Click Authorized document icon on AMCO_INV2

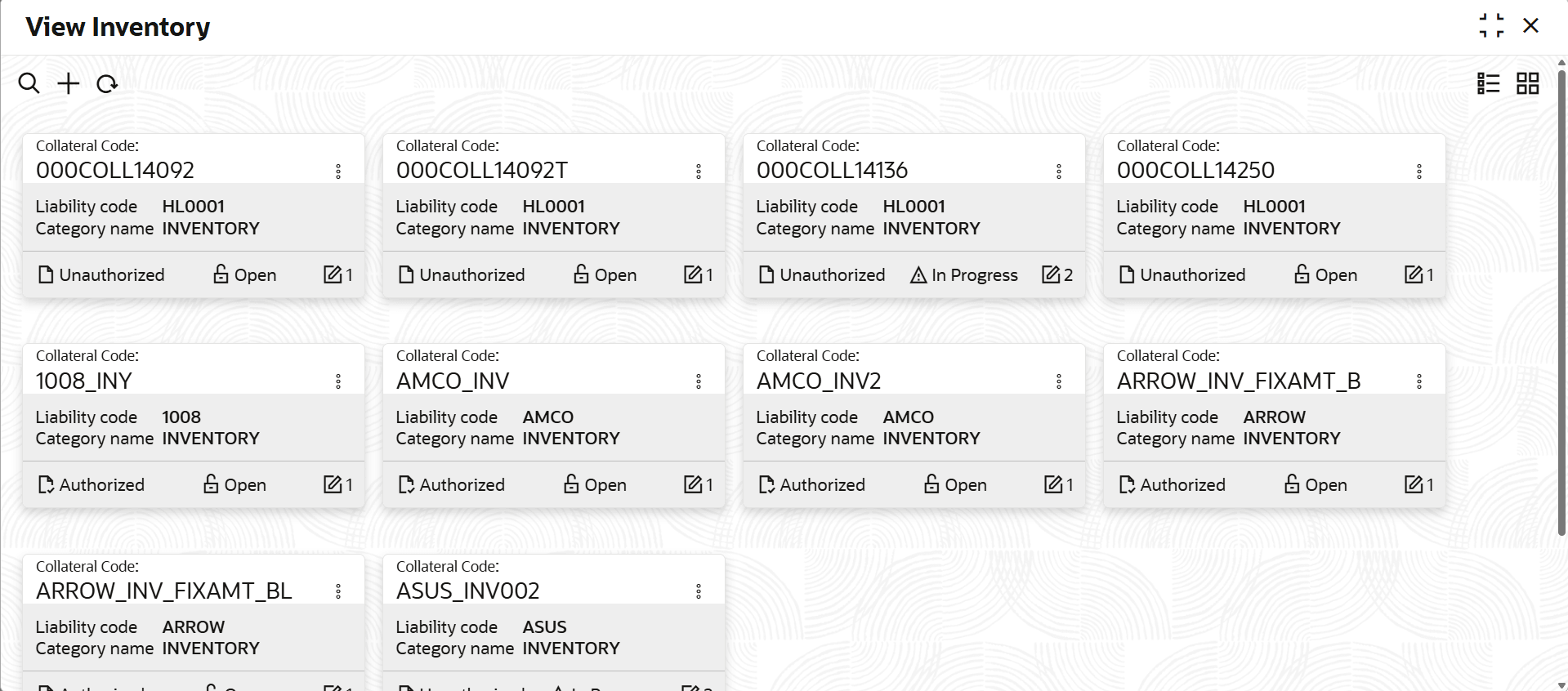click(x=766, y=485)
